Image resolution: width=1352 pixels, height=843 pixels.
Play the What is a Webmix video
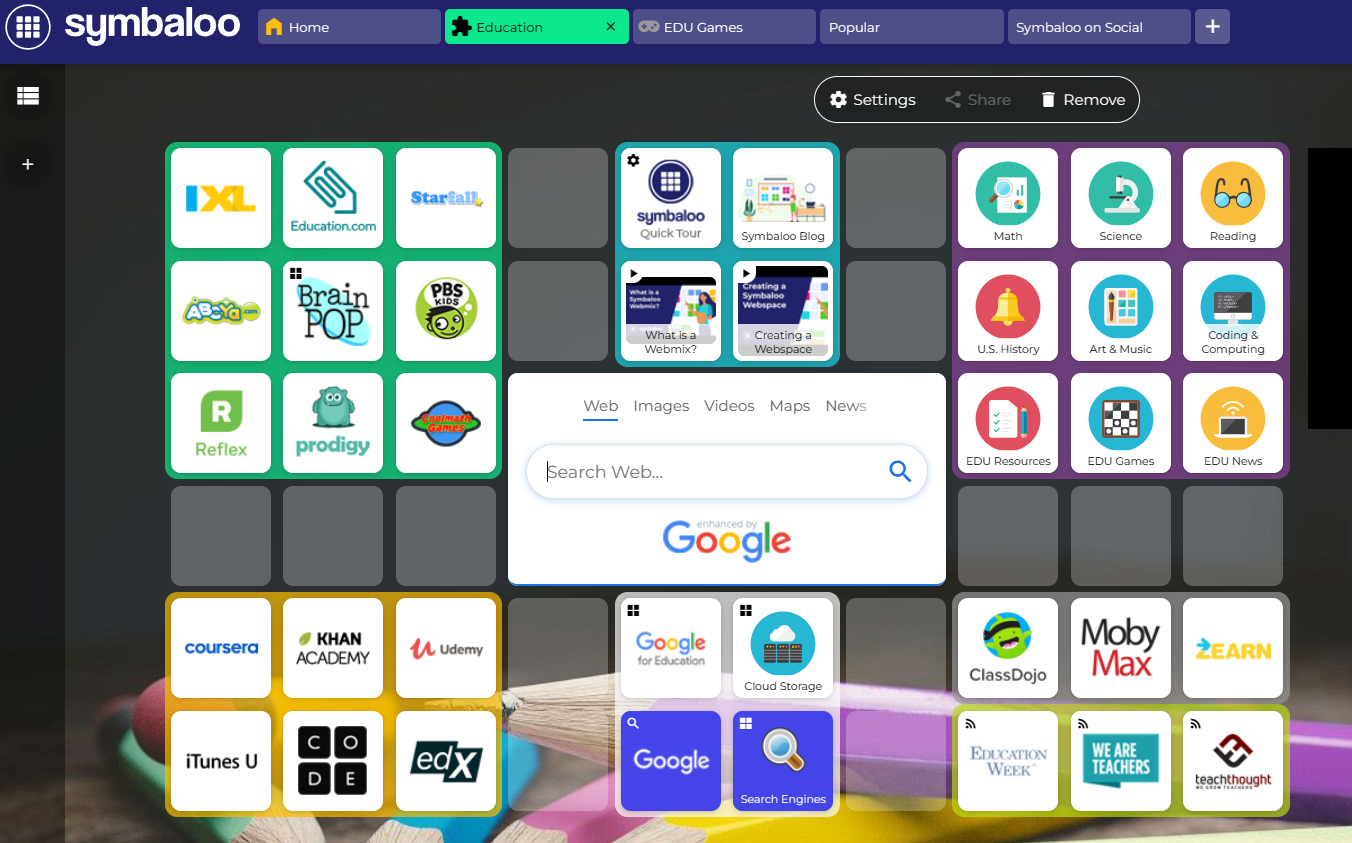coord(671,311)
